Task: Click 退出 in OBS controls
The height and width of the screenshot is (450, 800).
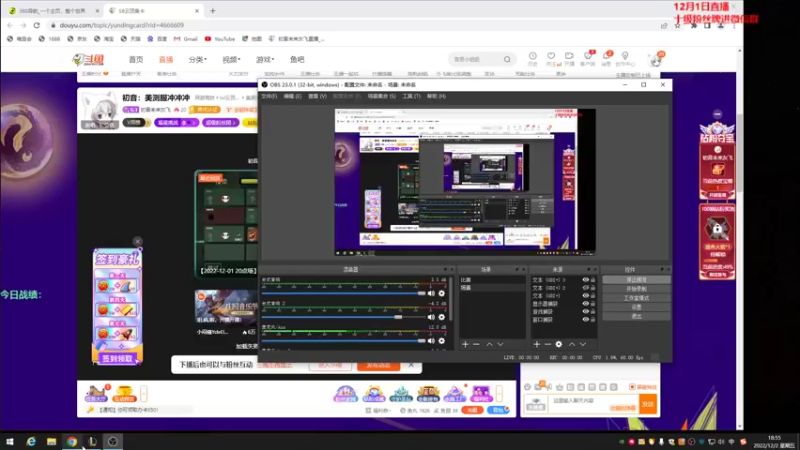Action: pos(636,316)
